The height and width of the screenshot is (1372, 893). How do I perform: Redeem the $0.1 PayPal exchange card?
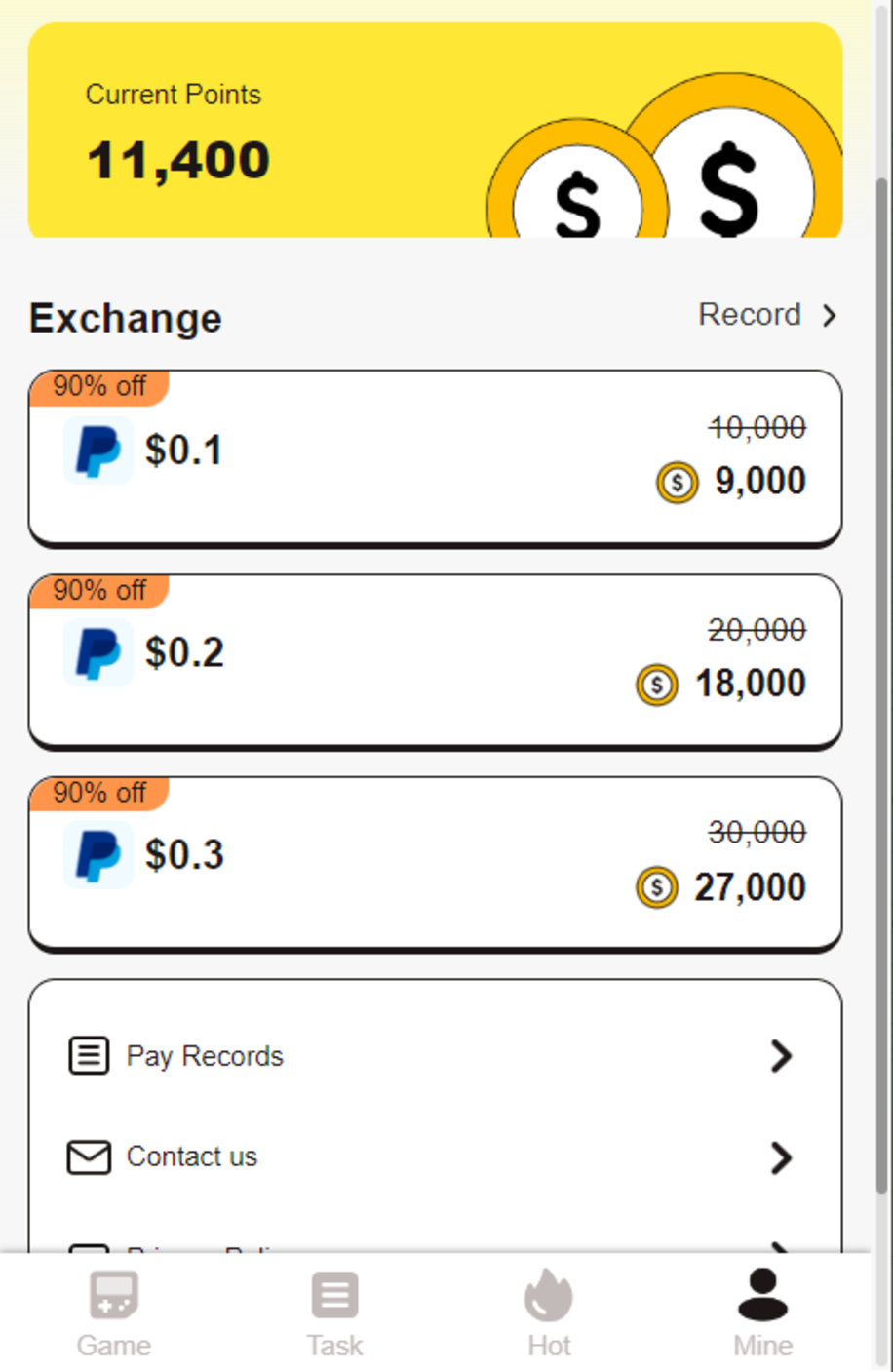tap(435, 456)
